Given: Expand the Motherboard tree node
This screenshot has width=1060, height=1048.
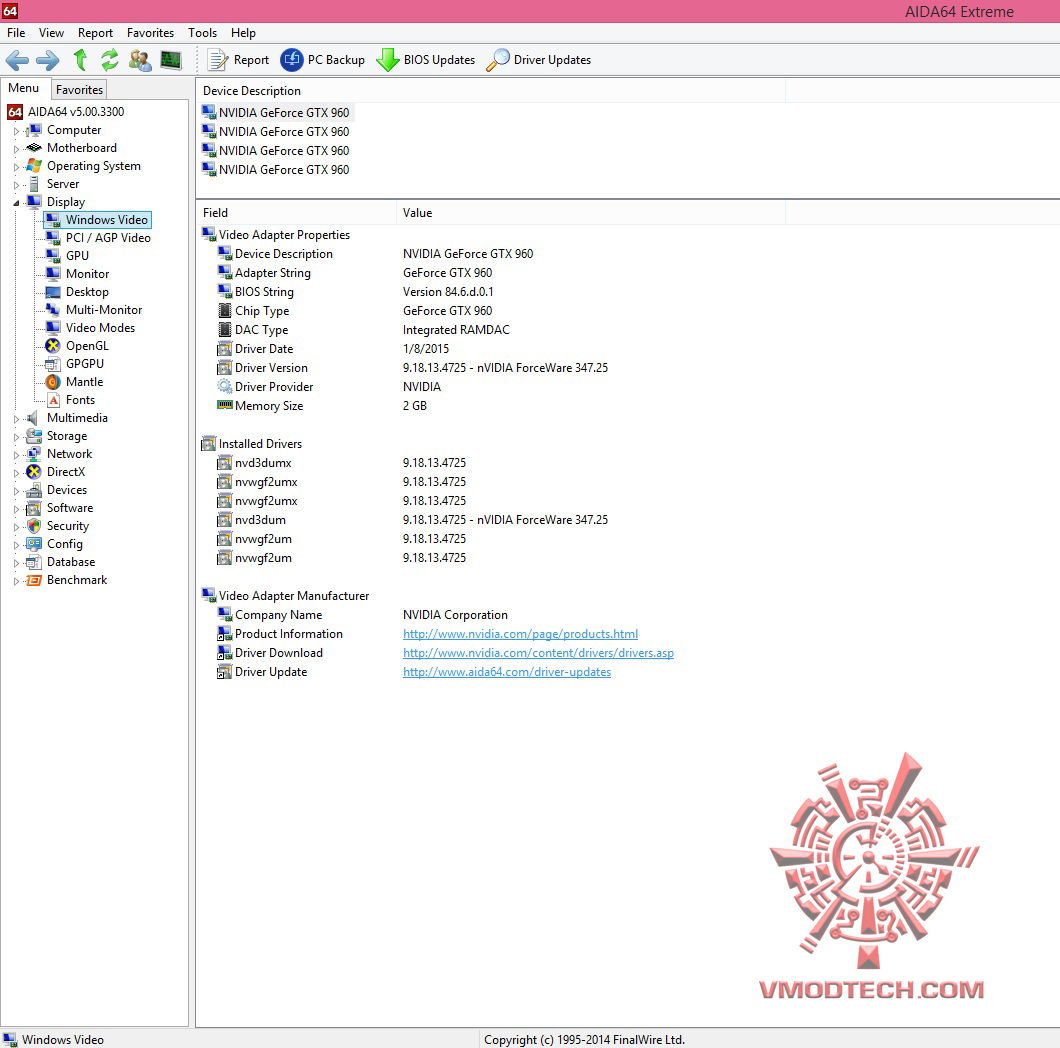Looking at the screenshot, I should click(16, 149).
